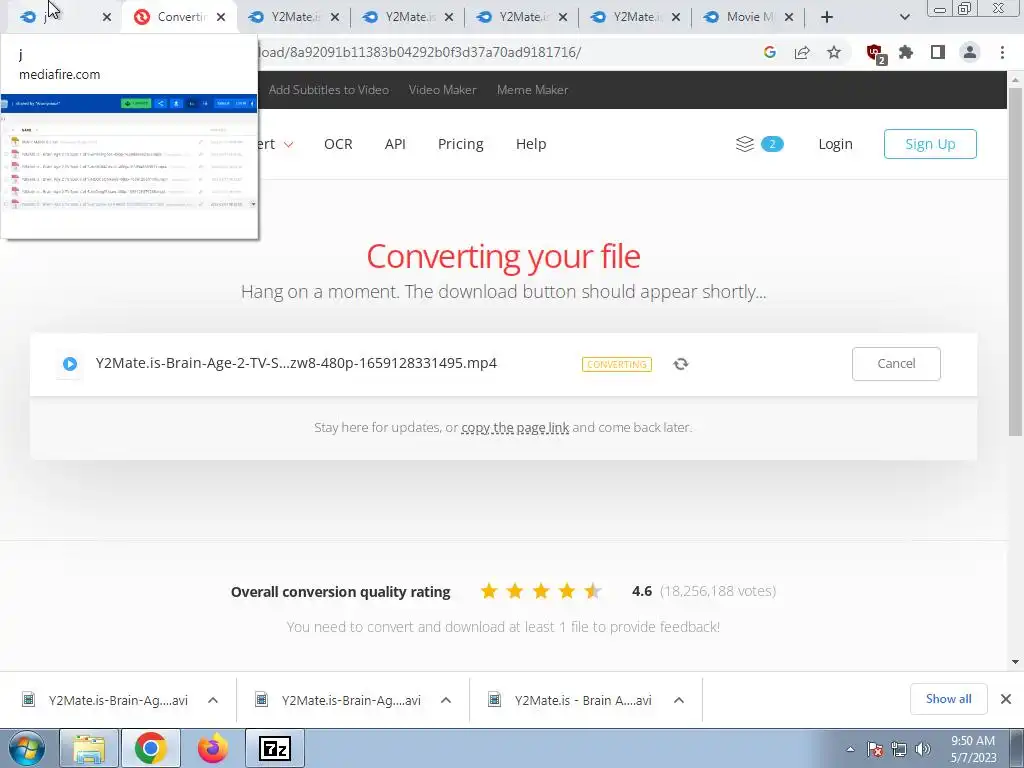Open the Windows Start button
The height and width of the screenshot is (768, 1024).
25,748
